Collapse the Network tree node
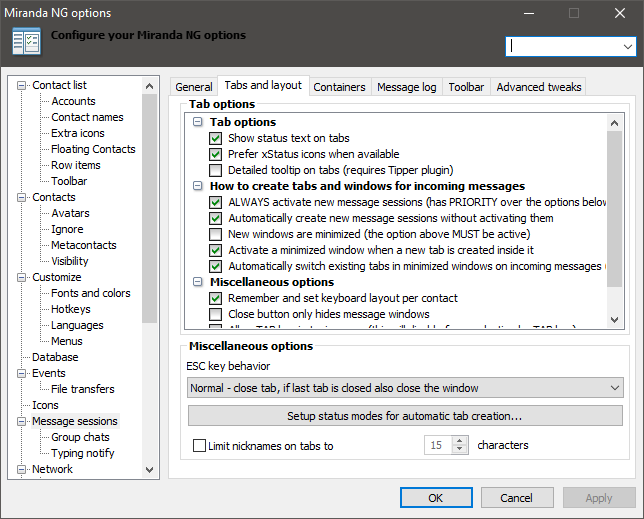The height and width of the screenshot is (519, 644). click(x=21, y=470)
